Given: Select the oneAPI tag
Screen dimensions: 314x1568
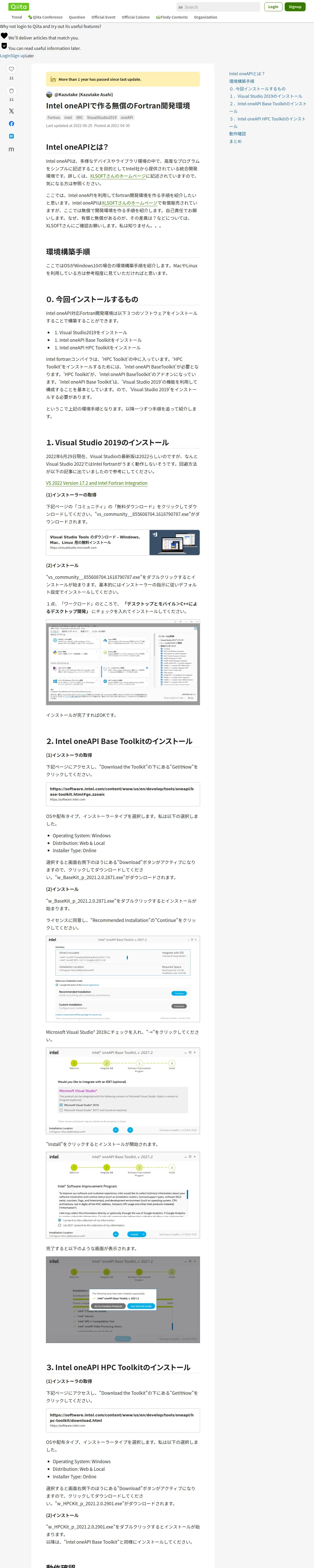Looking at the screenshot, I should coord(127,118).
